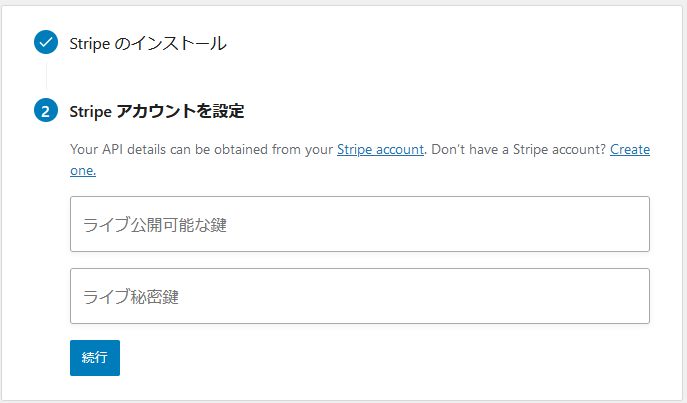Screen dimensions: 687x403
Task: Click the blue 続行 button
Action: tap(95, 358)
